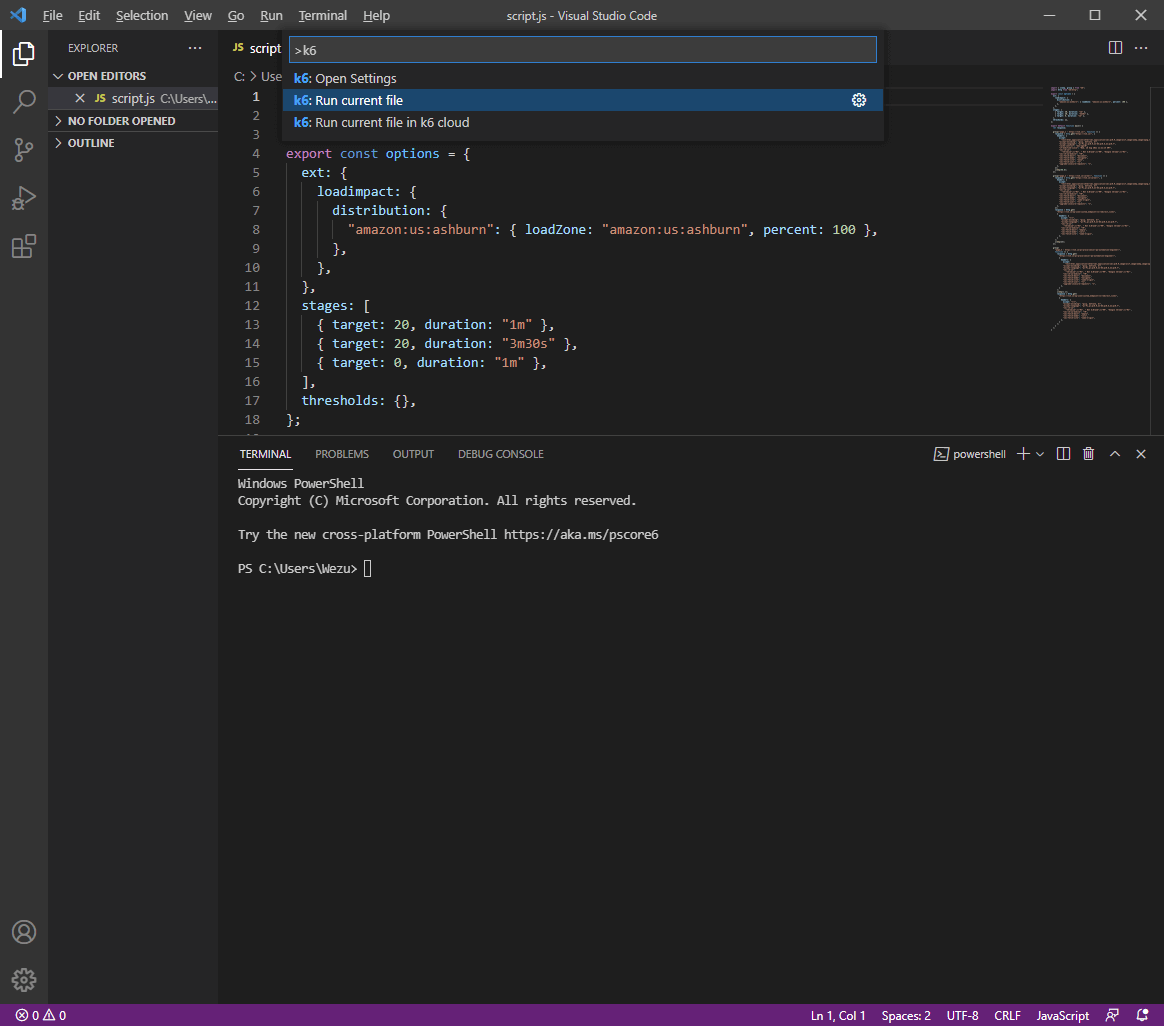
Task: Click the powershell terminal label
Action: pos(970,454)
